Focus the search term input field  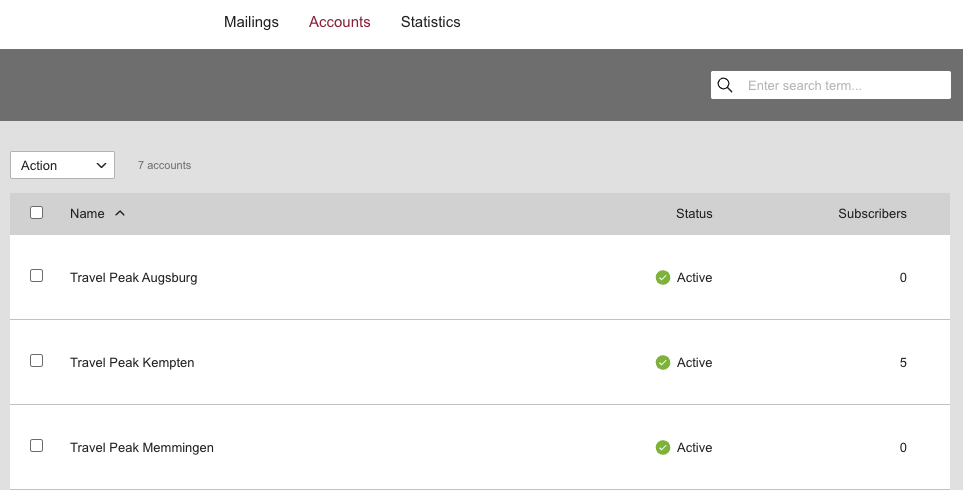[845, 86]
